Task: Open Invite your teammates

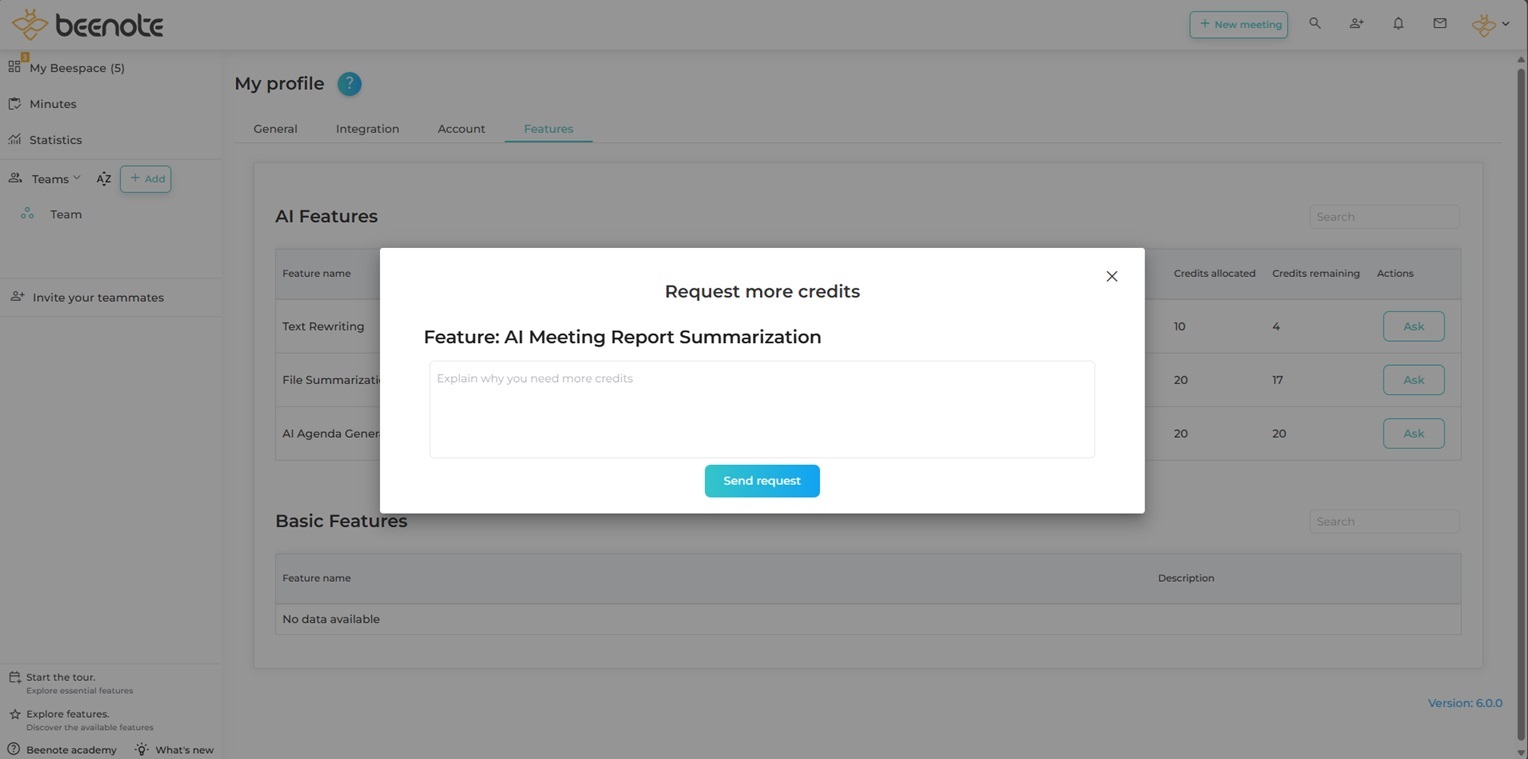Action: coord(97,297)
